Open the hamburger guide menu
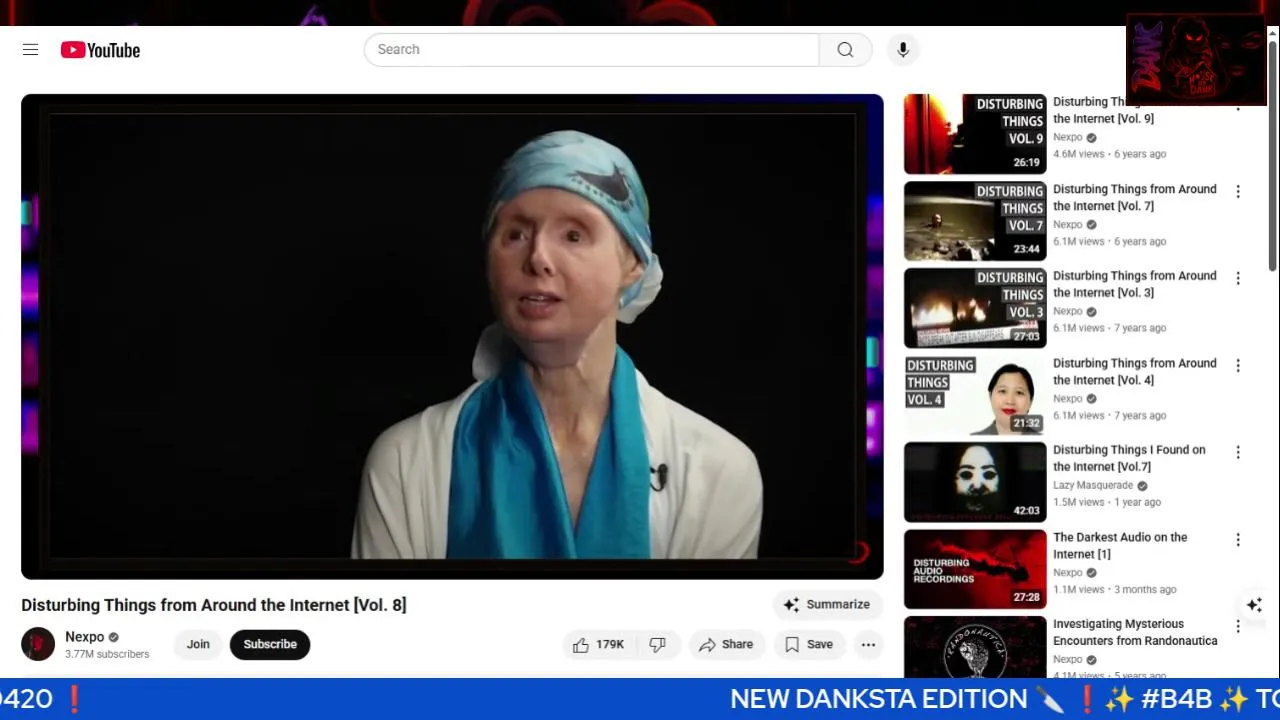 [30, 50]
